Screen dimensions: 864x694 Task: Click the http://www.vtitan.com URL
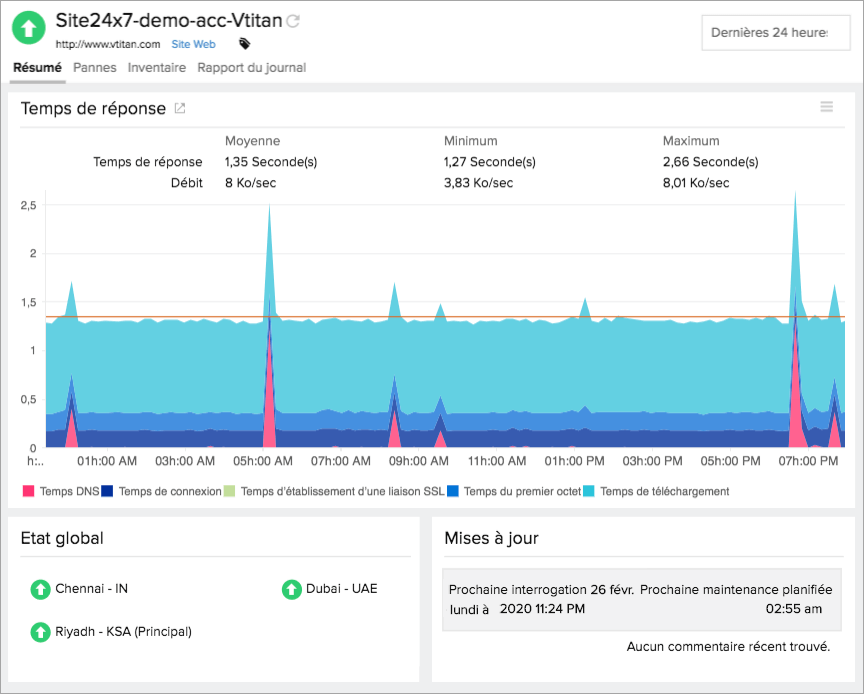(108, 44)
